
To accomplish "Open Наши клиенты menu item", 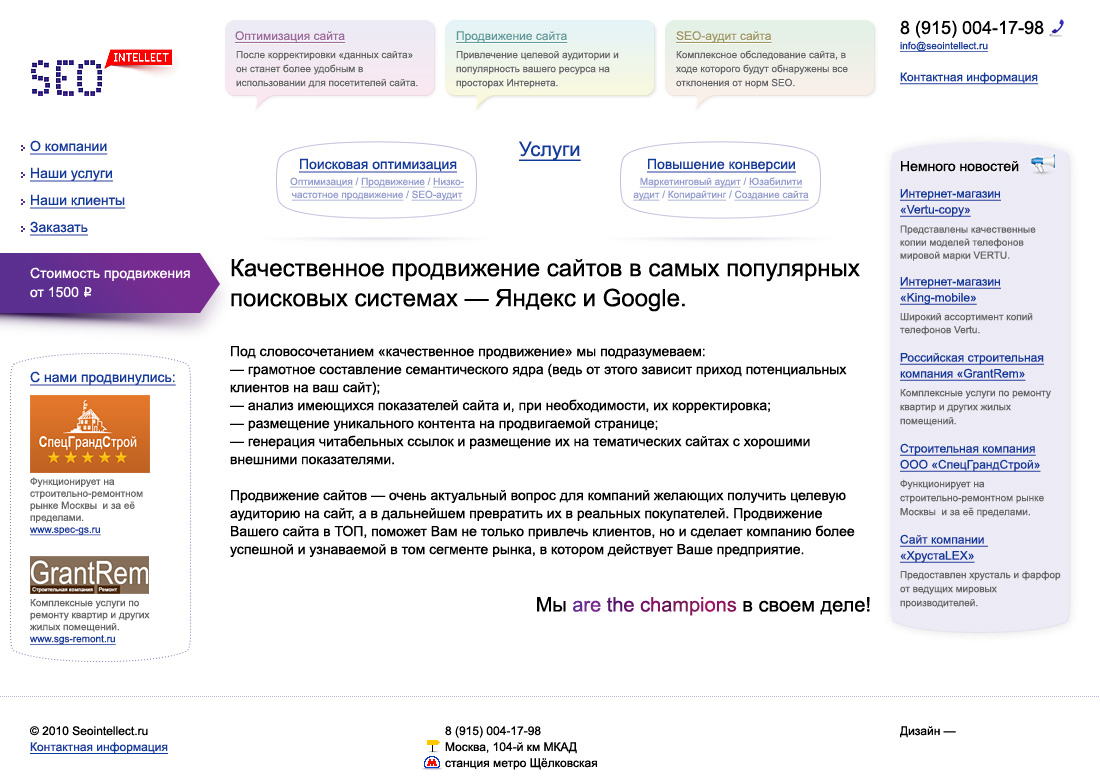I will pyautogui.click(x=77, y=201).
